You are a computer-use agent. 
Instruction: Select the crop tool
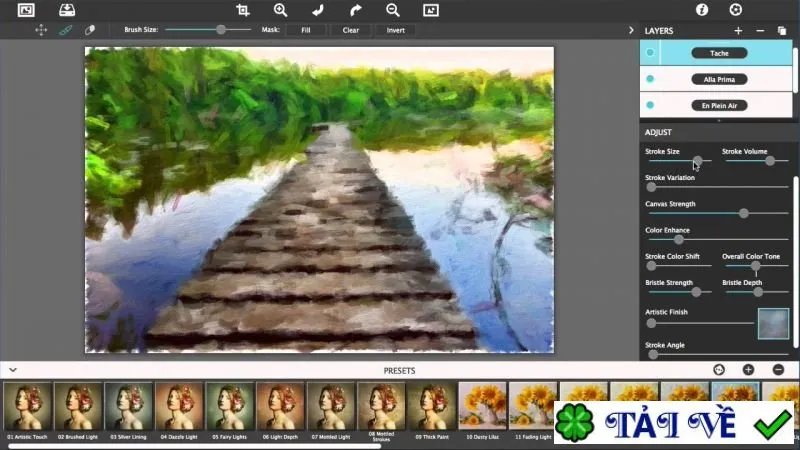(x=243, y=10)
